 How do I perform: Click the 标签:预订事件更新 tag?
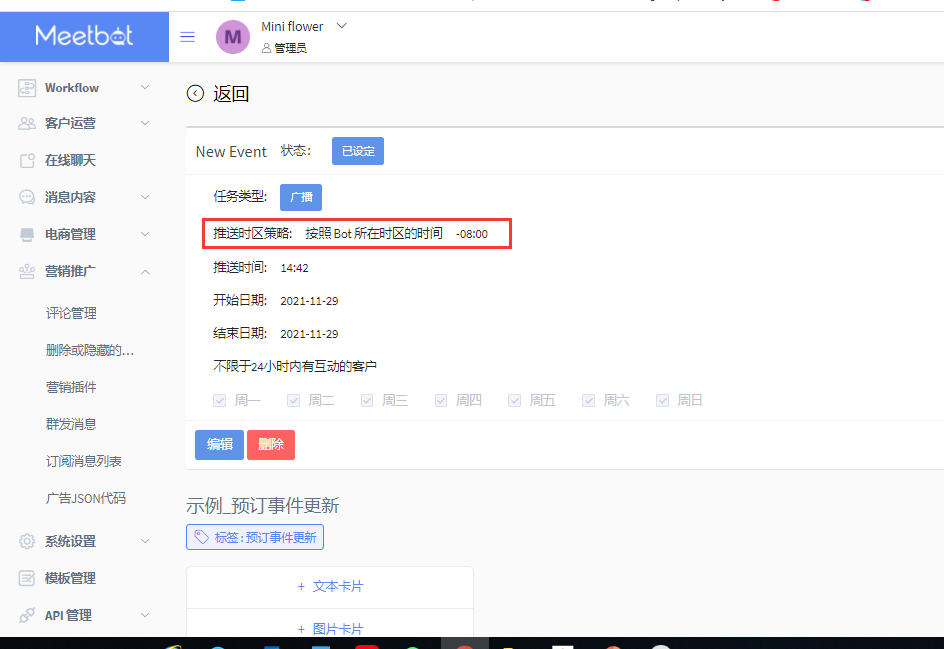(255, 537)
